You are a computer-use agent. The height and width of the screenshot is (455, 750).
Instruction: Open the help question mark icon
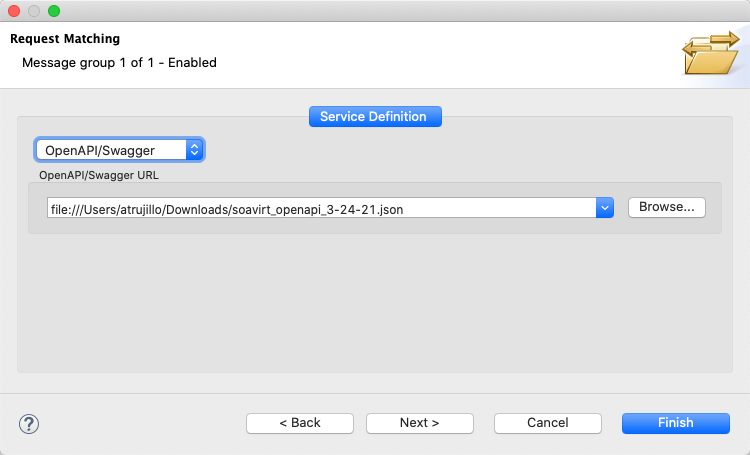point(29,424)
